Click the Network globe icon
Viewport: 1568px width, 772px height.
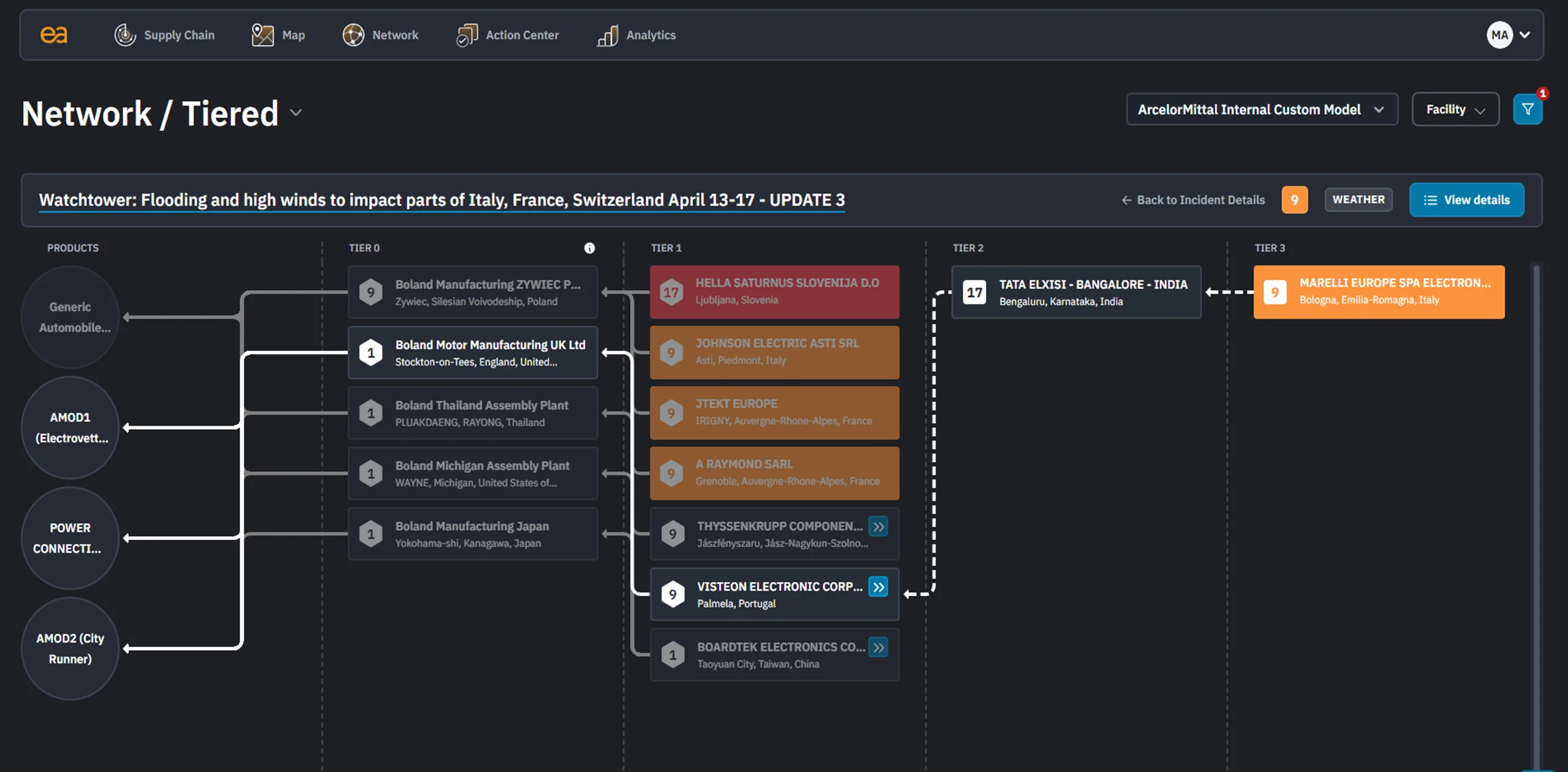353,35
